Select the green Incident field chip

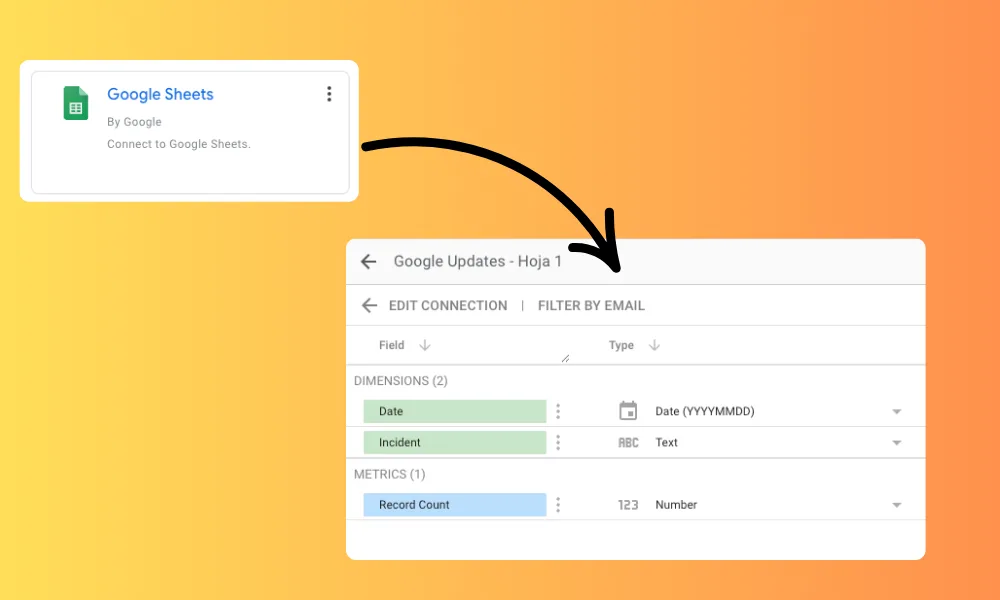tap(454, 442)
